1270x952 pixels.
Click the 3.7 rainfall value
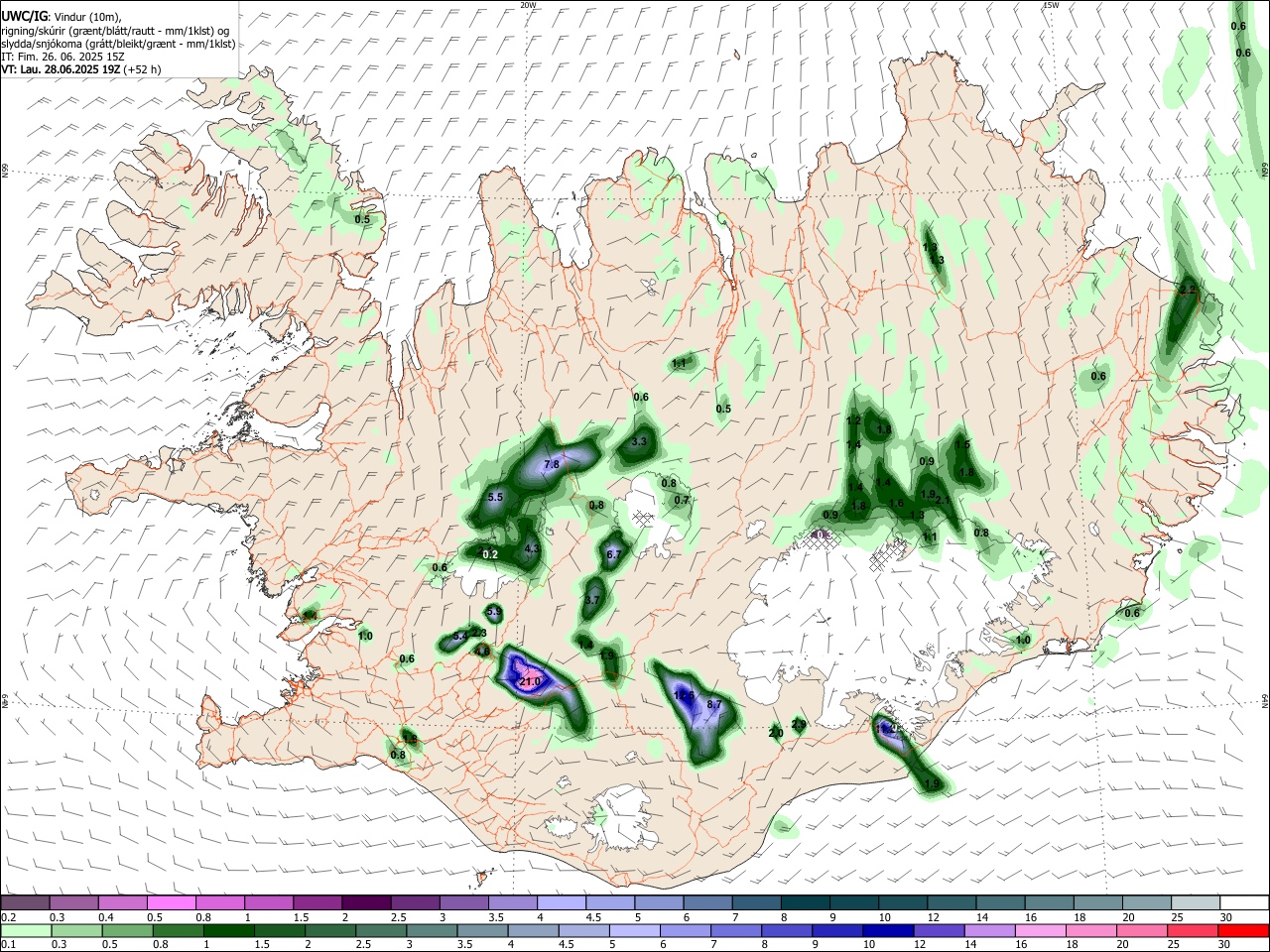pyautogui.click(x=592, y=600)
